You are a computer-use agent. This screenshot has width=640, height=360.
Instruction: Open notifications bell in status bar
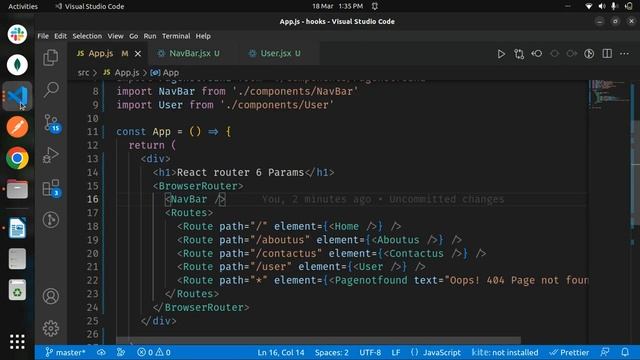tap(625, 352)
